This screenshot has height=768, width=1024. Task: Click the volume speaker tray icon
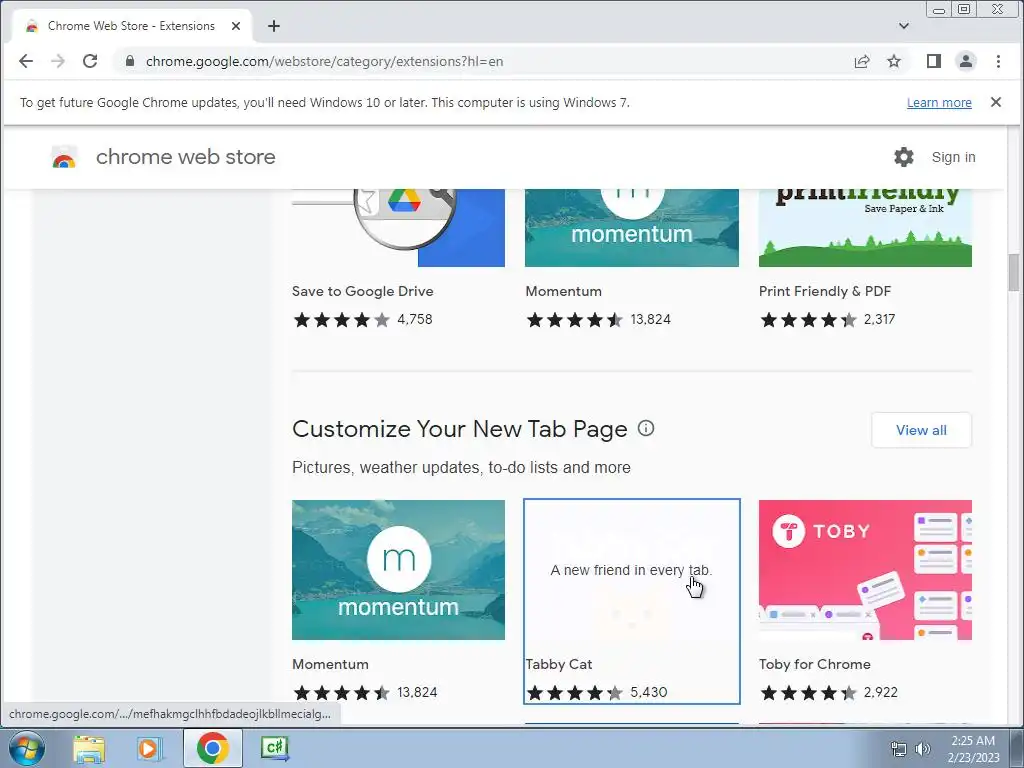pos(923,749)
